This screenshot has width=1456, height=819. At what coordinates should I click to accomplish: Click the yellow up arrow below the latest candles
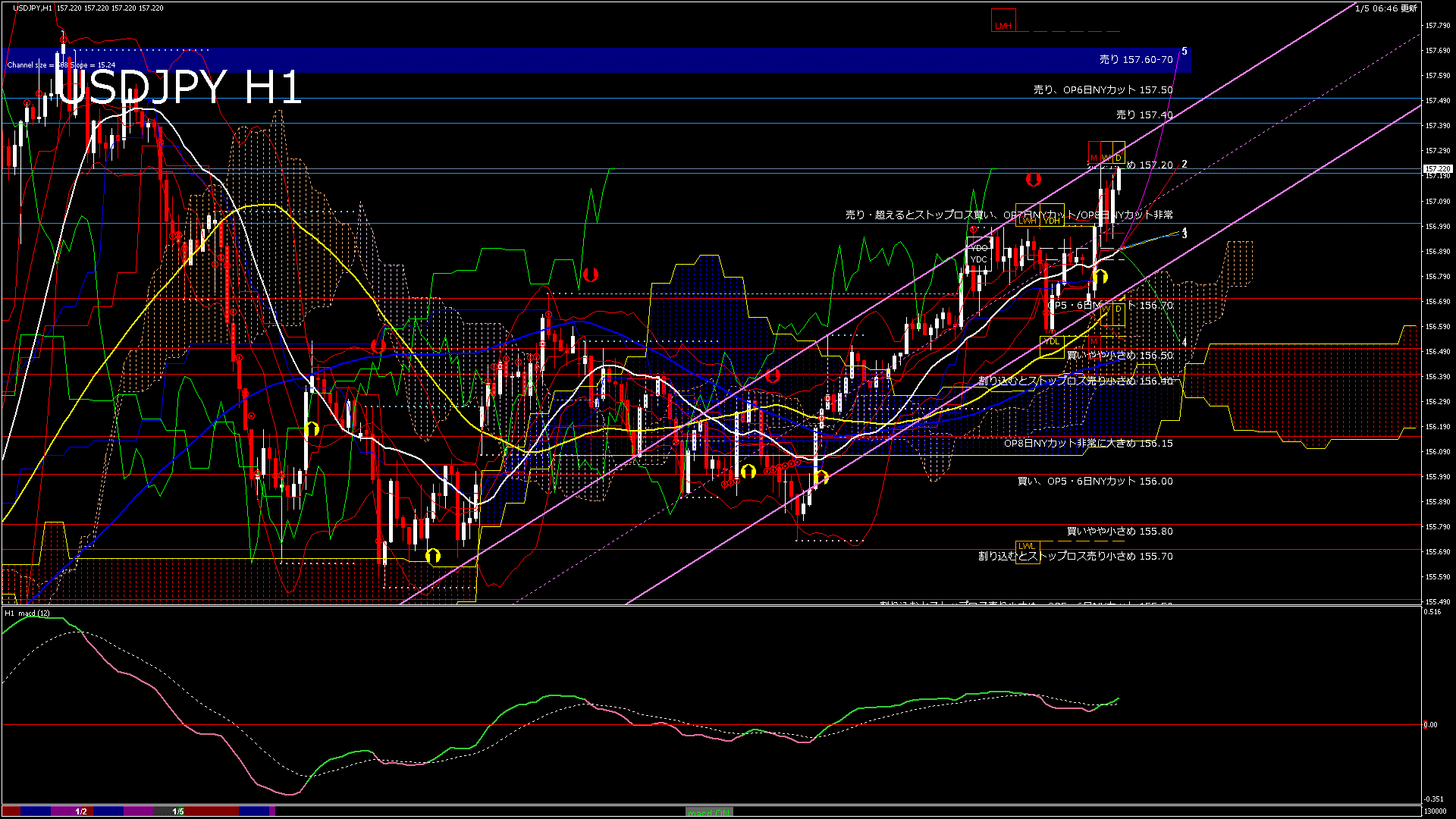(1100, 277)
